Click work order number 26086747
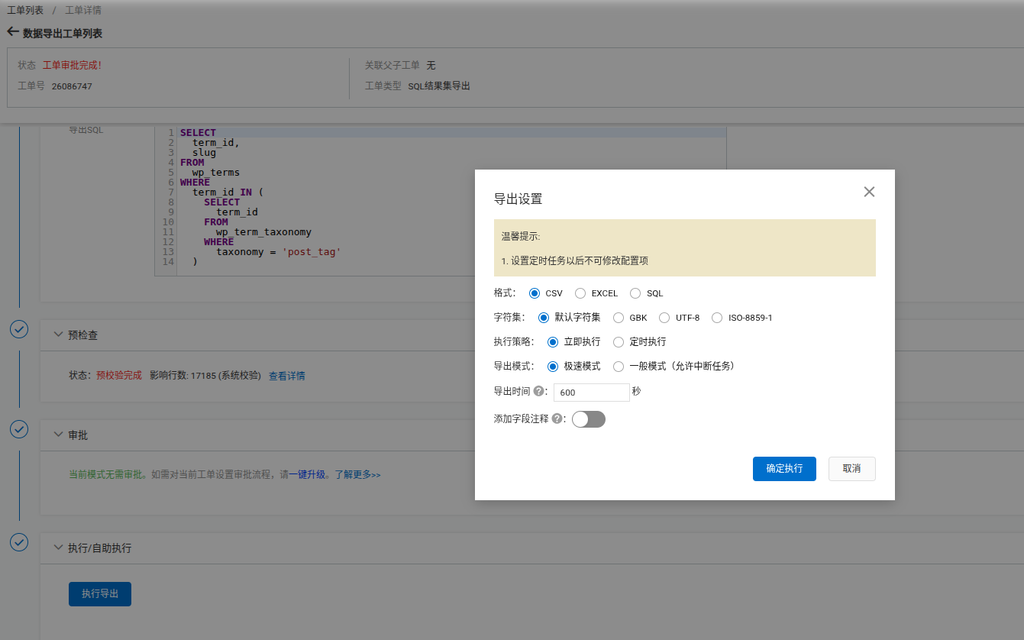Image resolution: width=1024 pixels, height=640 pixels. click(x=72, y=86)
